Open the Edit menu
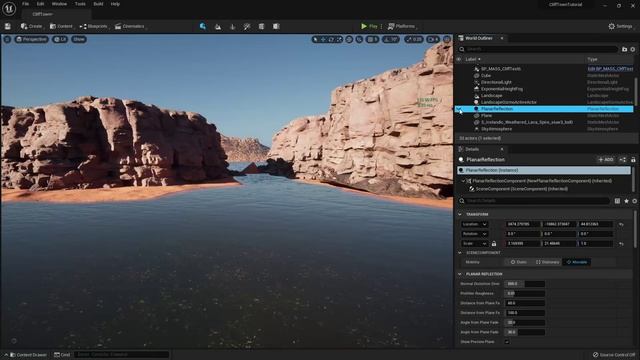 click(40, 4)
